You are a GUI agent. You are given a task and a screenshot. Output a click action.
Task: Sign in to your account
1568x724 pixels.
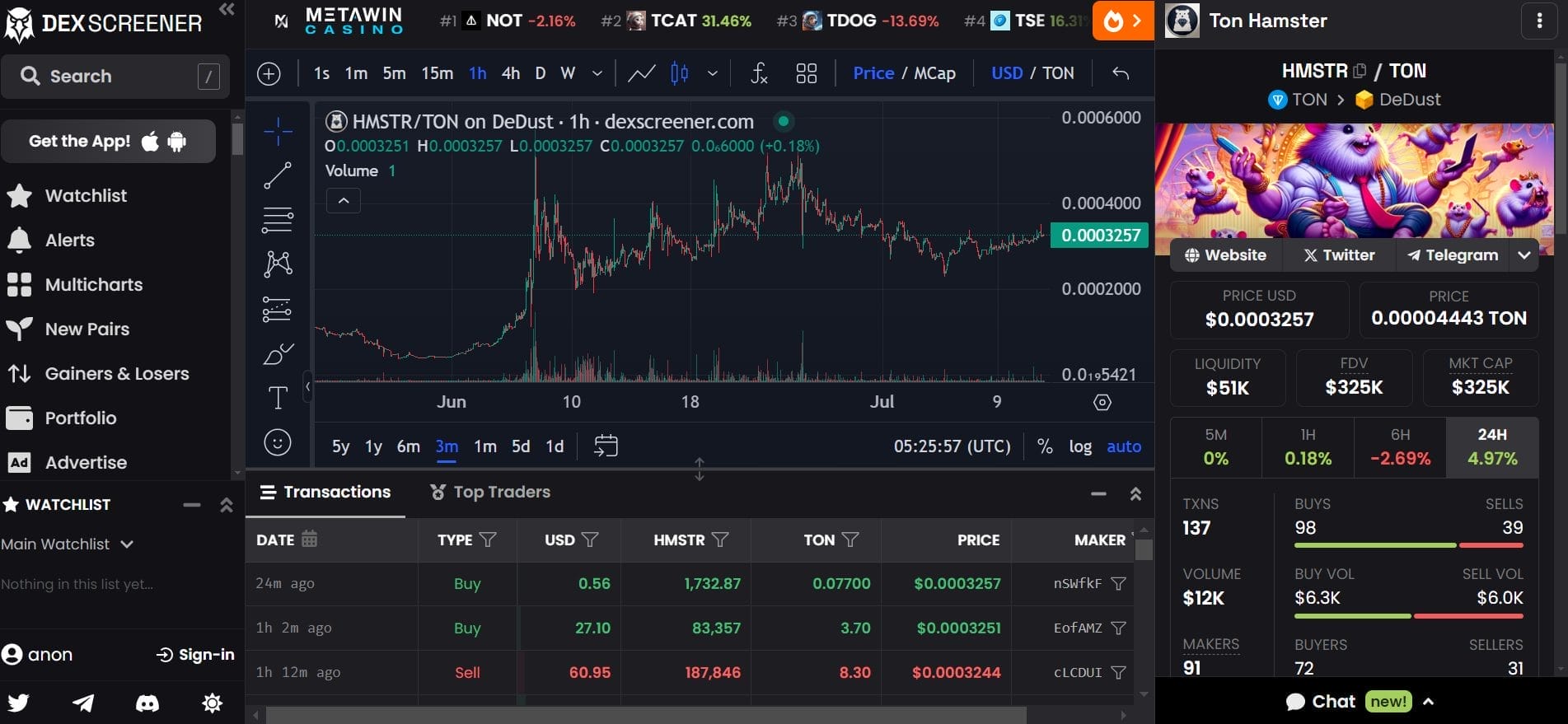[x=195, y=655]
